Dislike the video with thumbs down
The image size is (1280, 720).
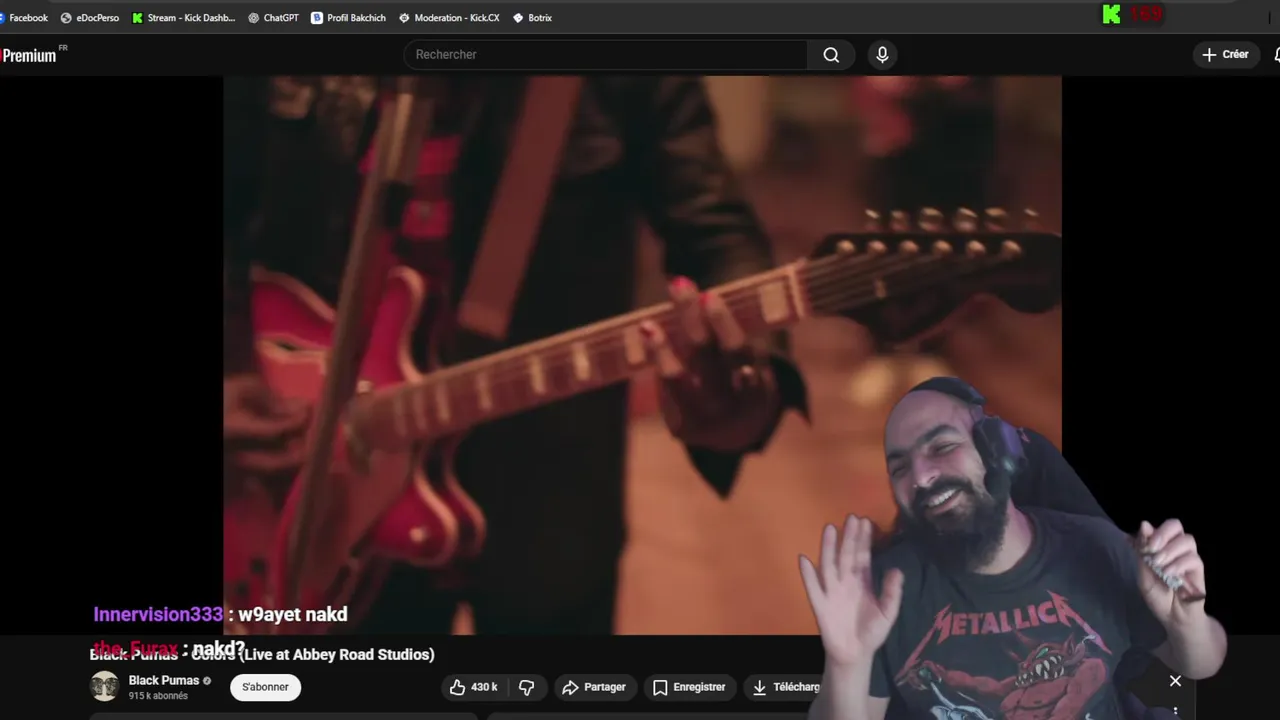coord(526,687)
